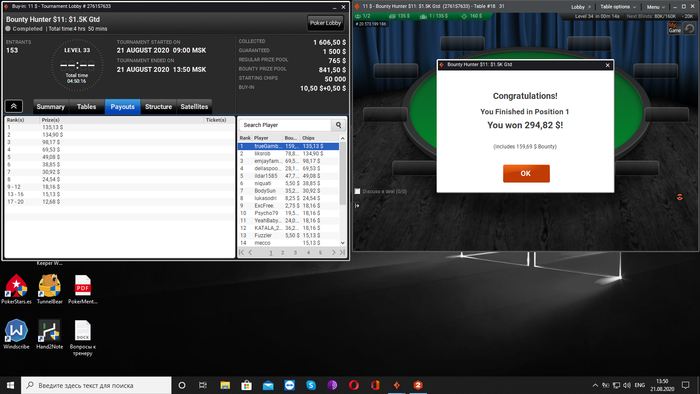This screenshot has width=700, height=394.
Task: Click the Lobby link on table window
Action: tap(580, 7)
